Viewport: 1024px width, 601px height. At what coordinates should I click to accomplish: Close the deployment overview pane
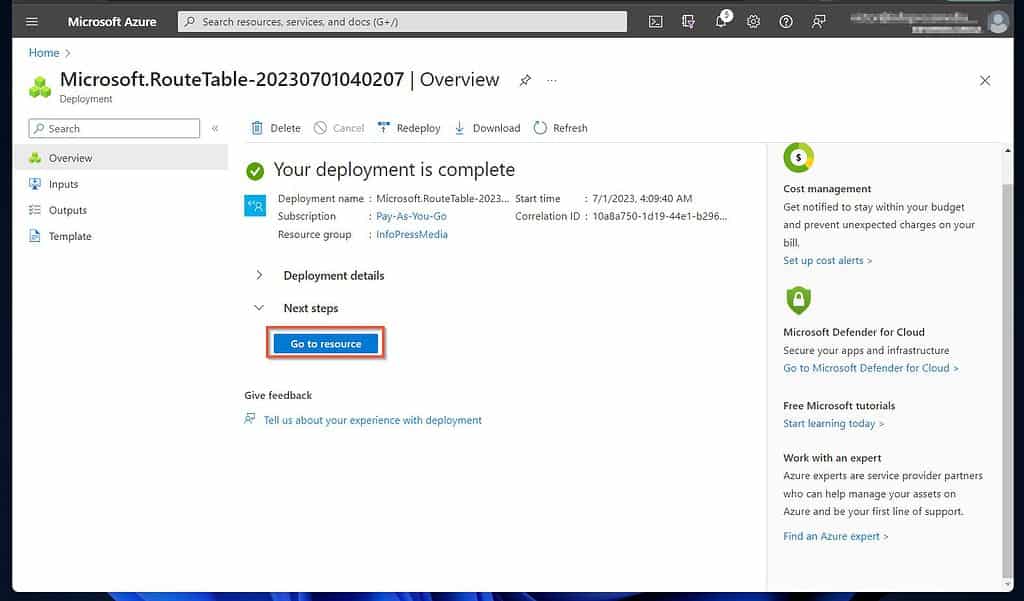point(985,80)
